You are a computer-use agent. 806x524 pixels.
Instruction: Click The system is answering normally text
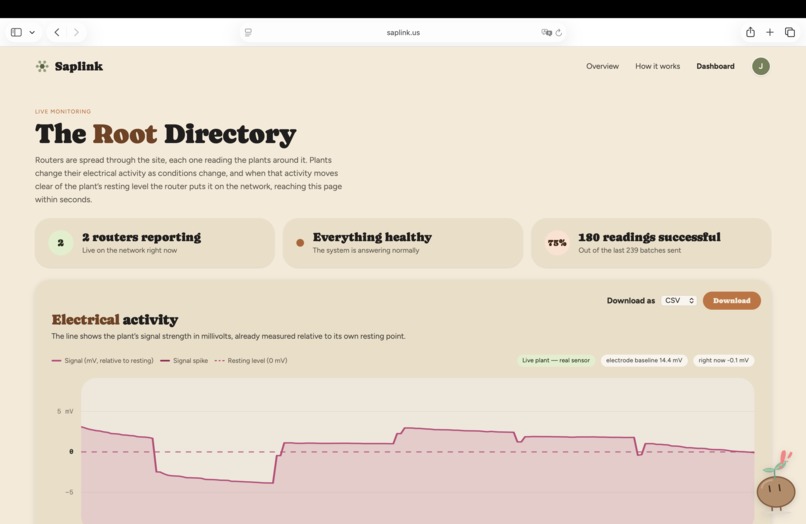click(x=366, y=250)
